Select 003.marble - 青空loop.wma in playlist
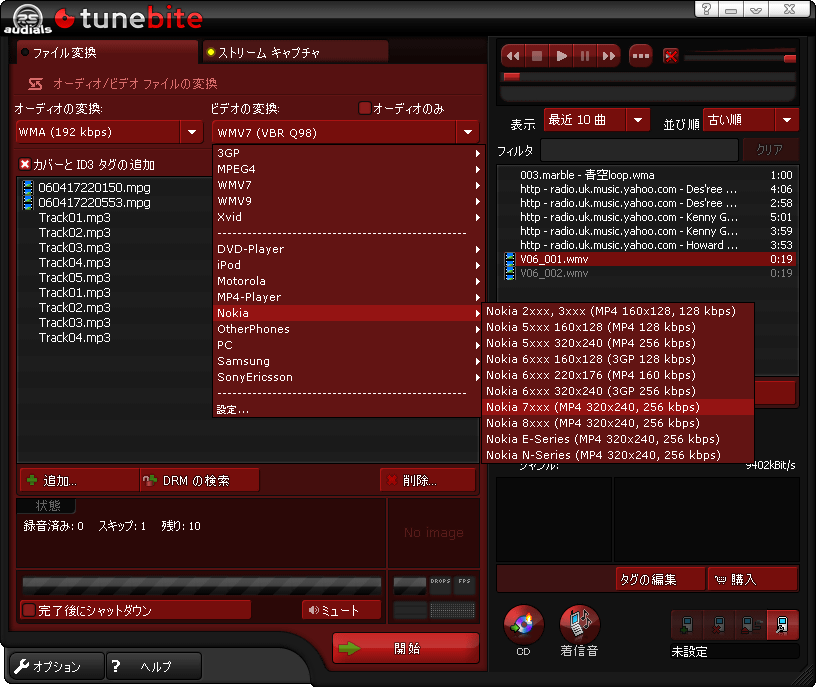Image resolution: width=816 pixels, height=687 pixels. (x=648, y=175)
